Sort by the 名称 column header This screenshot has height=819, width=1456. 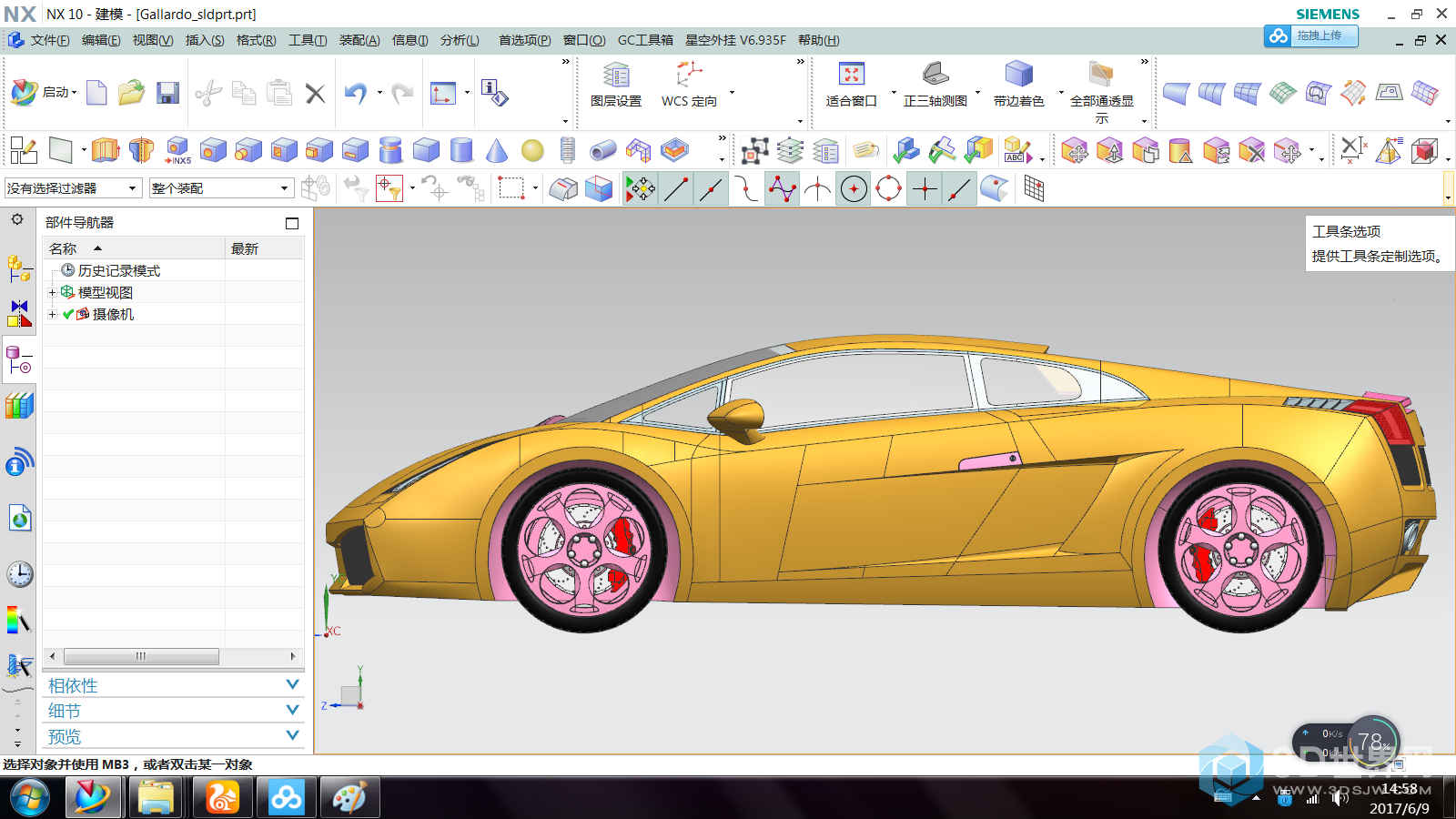click(x=134, y=248)
